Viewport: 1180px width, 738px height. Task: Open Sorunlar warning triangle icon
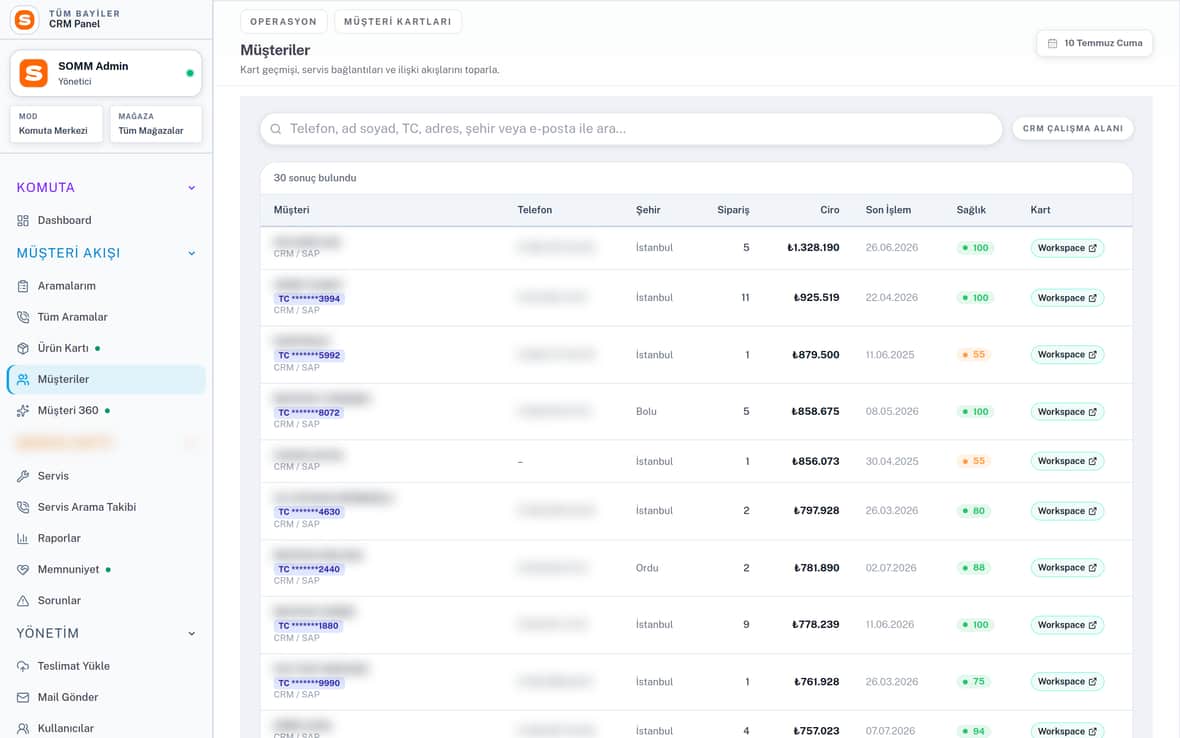point(23,601)
